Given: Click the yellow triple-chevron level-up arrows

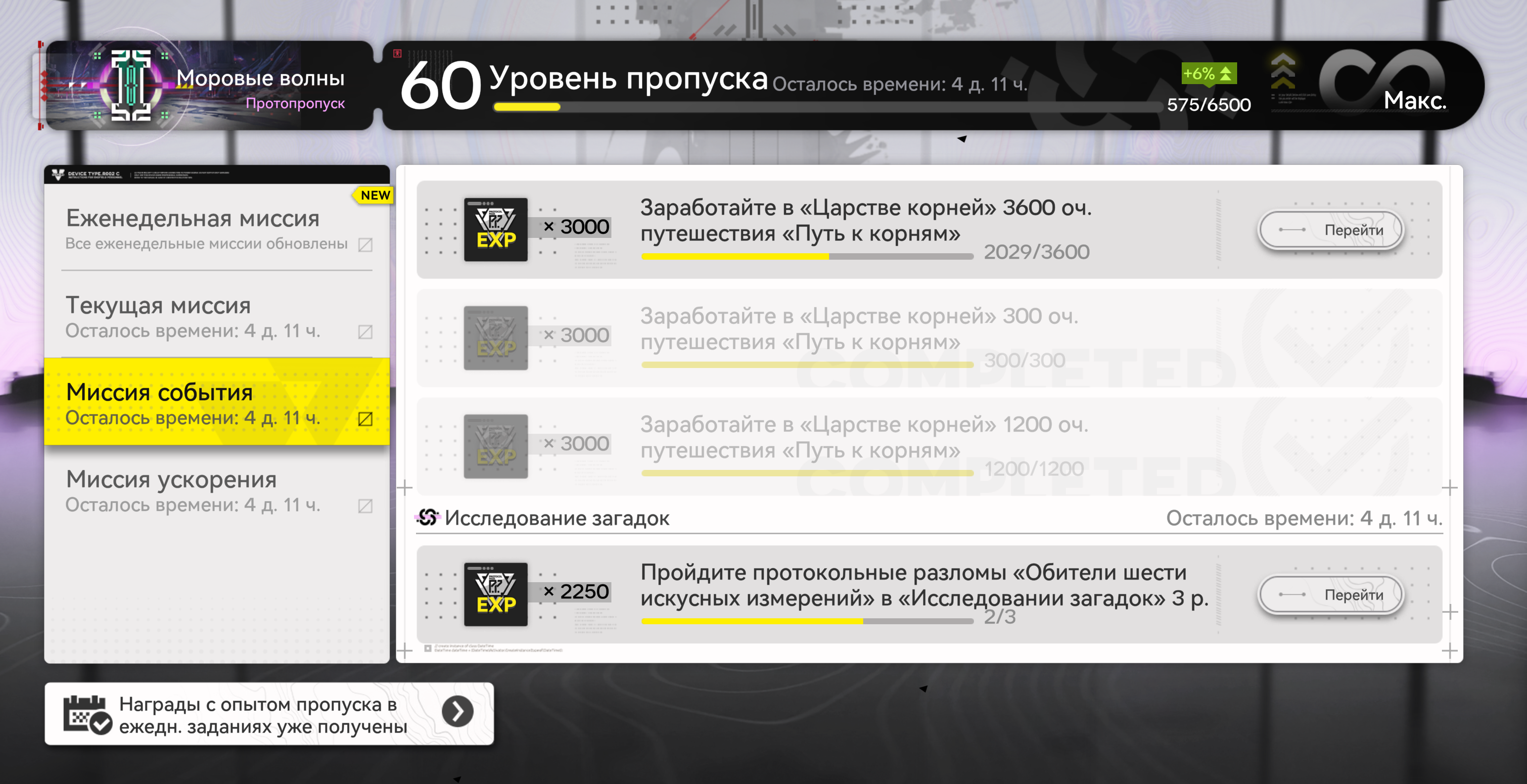Looking at the screenshot, I should click(1283, 72).
